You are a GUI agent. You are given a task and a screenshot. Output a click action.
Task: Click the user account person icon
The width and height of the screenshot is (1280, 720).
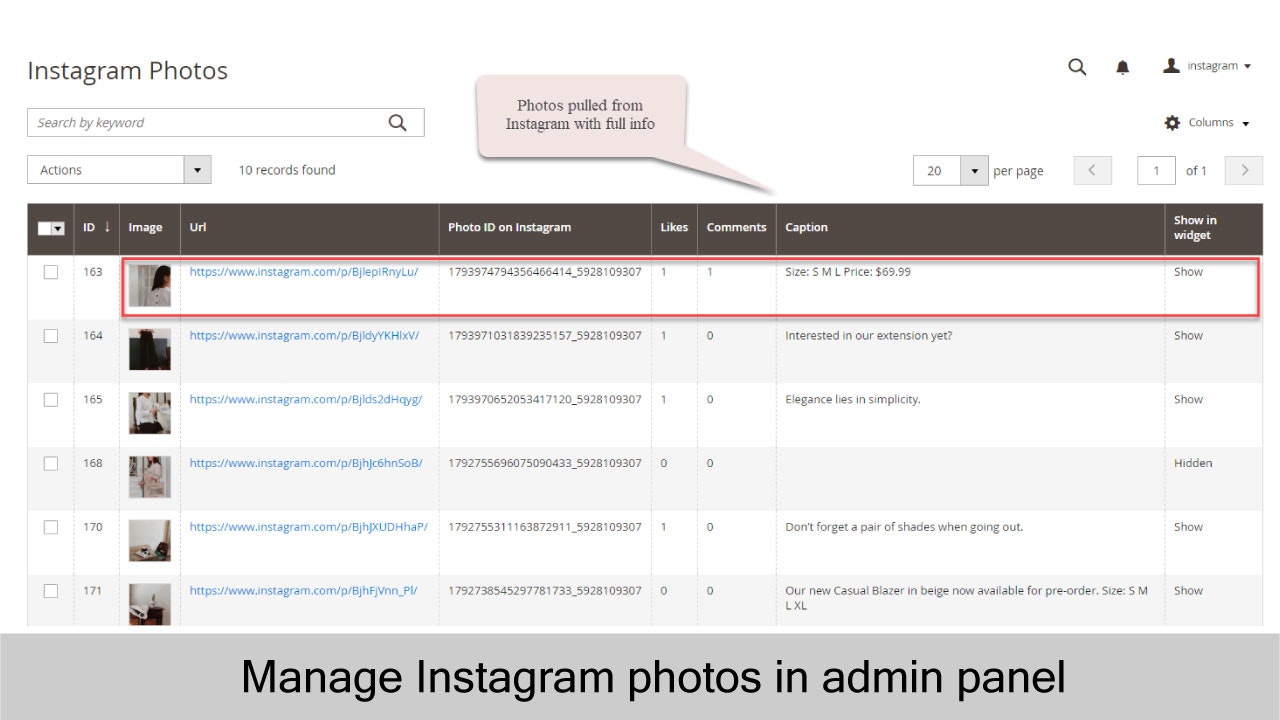(x=1171, y=65)
